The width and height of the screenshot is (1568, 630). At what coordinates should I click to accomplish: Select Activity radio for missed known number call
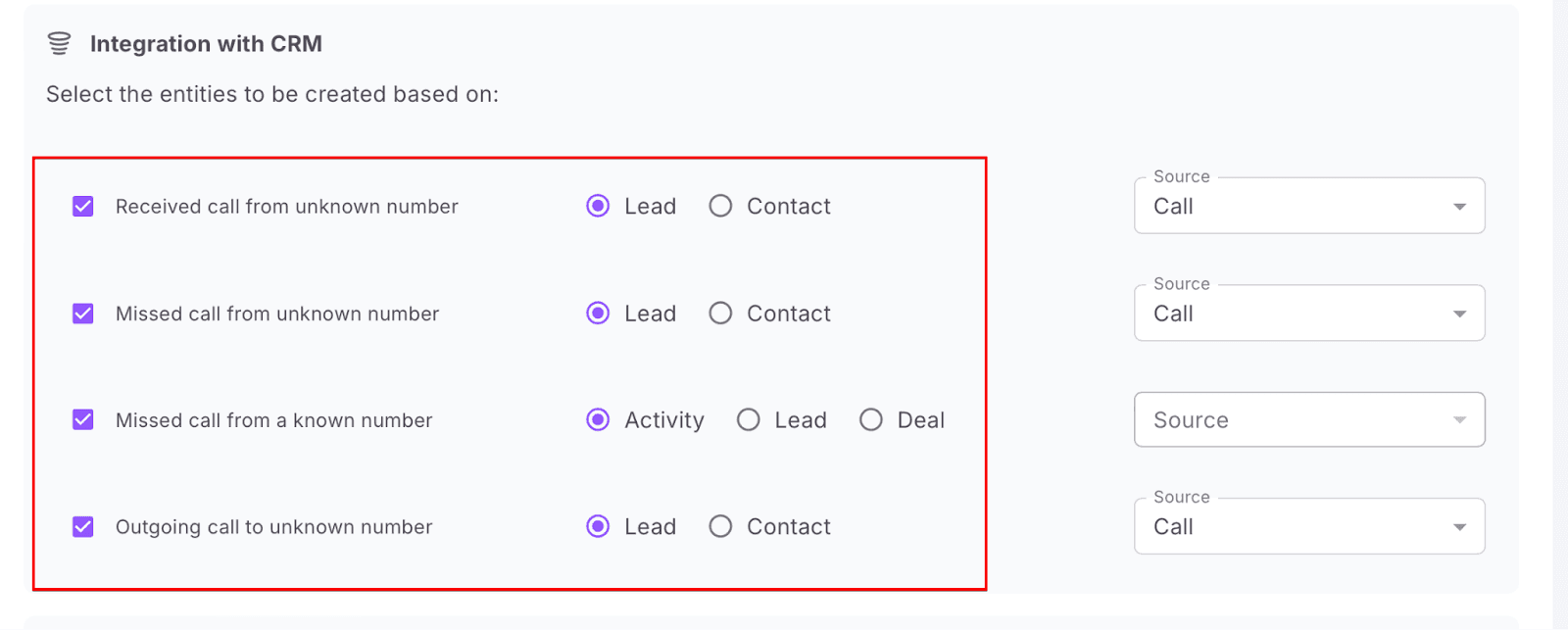tap(598, 420)
